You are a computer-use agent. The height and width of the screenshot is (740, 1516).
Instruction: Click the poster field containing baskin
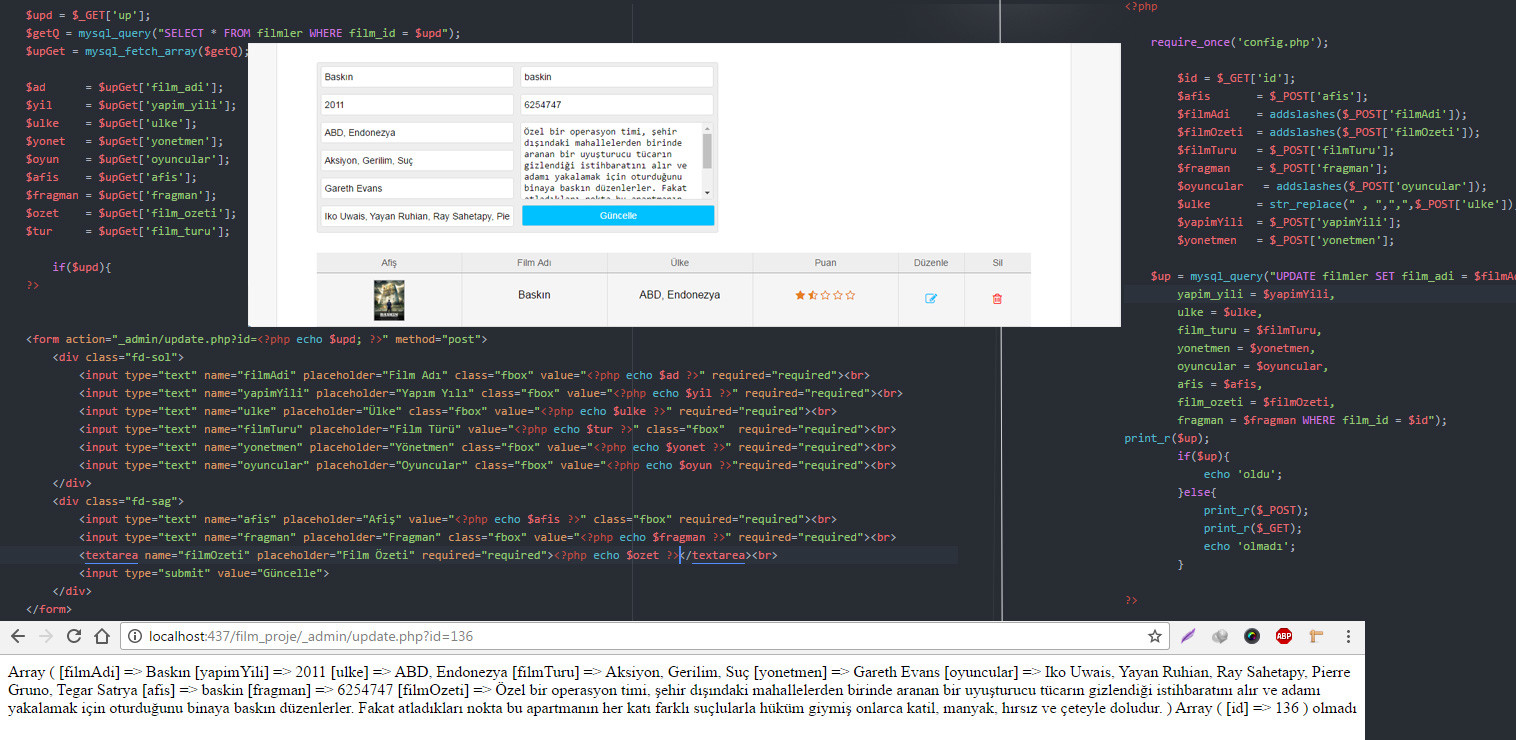point(618,77)
